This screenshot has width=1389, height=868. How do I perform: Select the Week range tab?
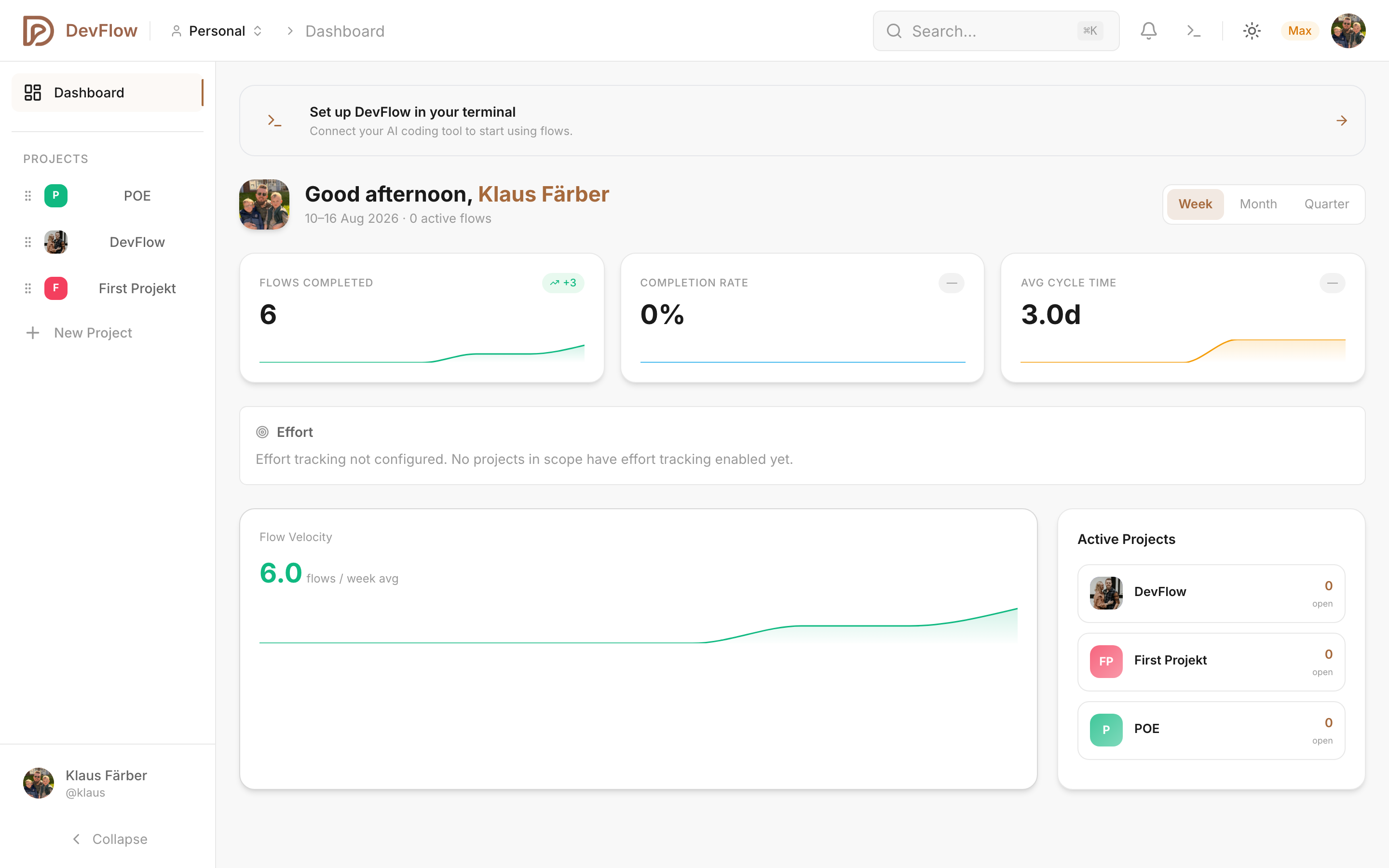1195,204
